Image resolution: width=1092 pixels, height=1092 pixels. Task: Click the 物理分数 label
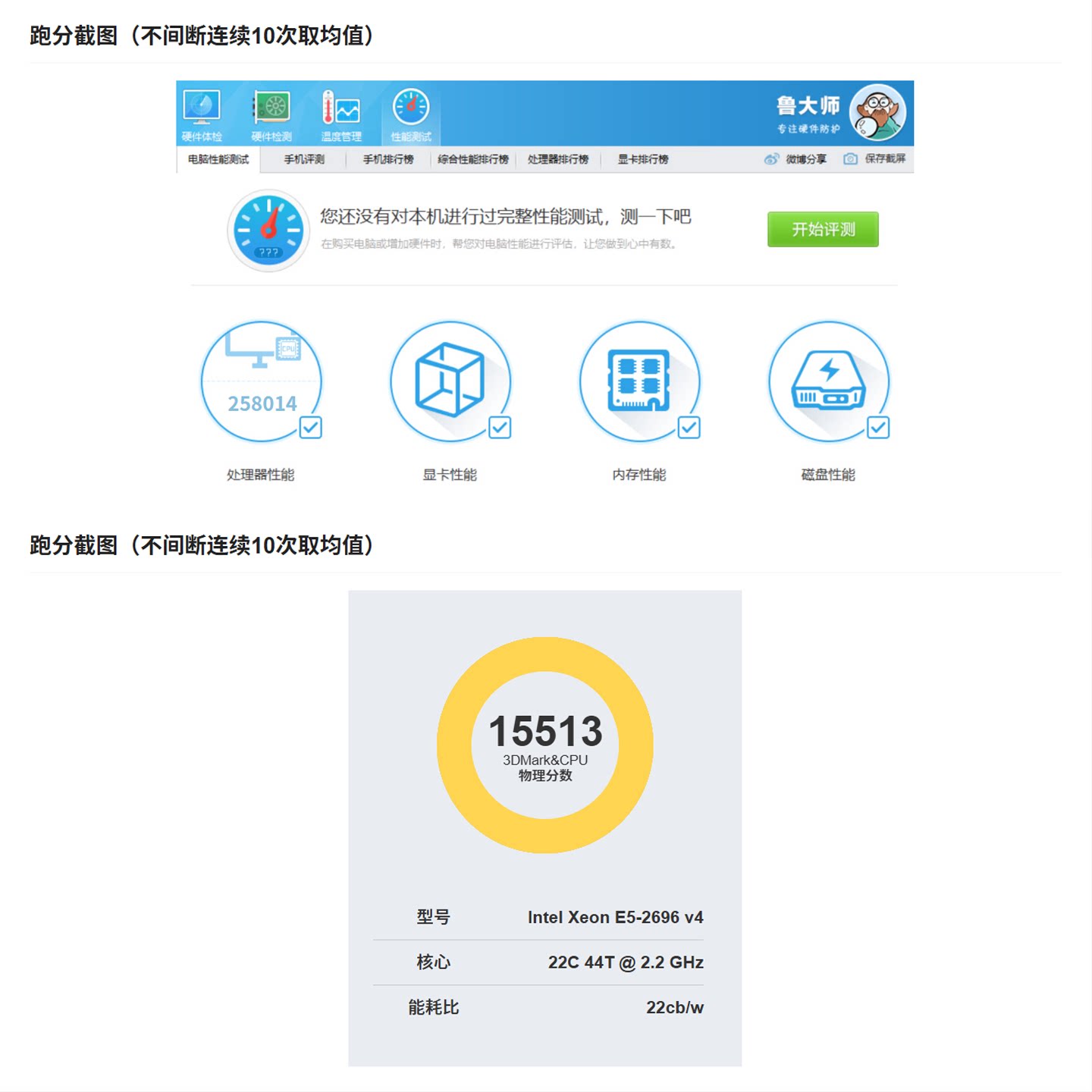[x=545, y=775]
